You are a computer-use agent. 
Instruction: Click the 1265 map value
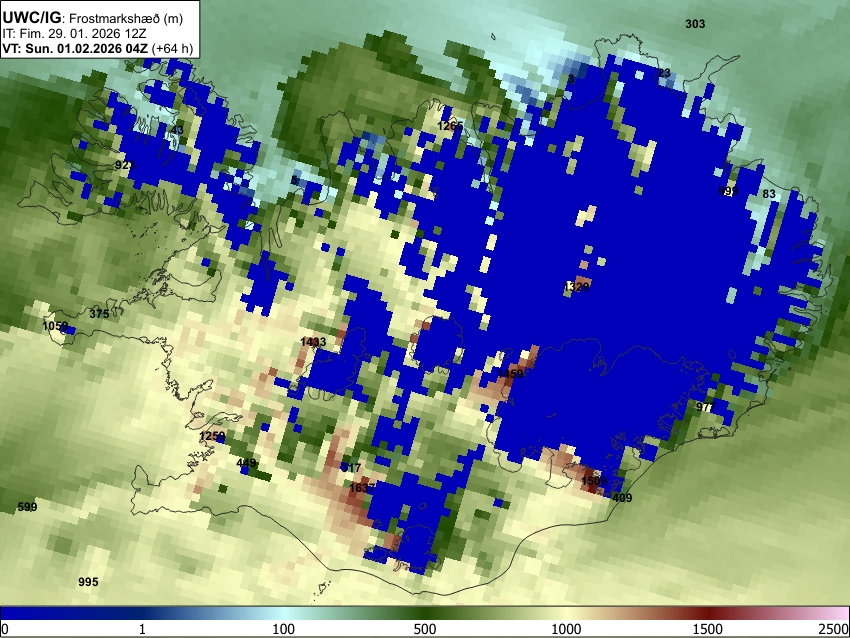click(450, 126)
